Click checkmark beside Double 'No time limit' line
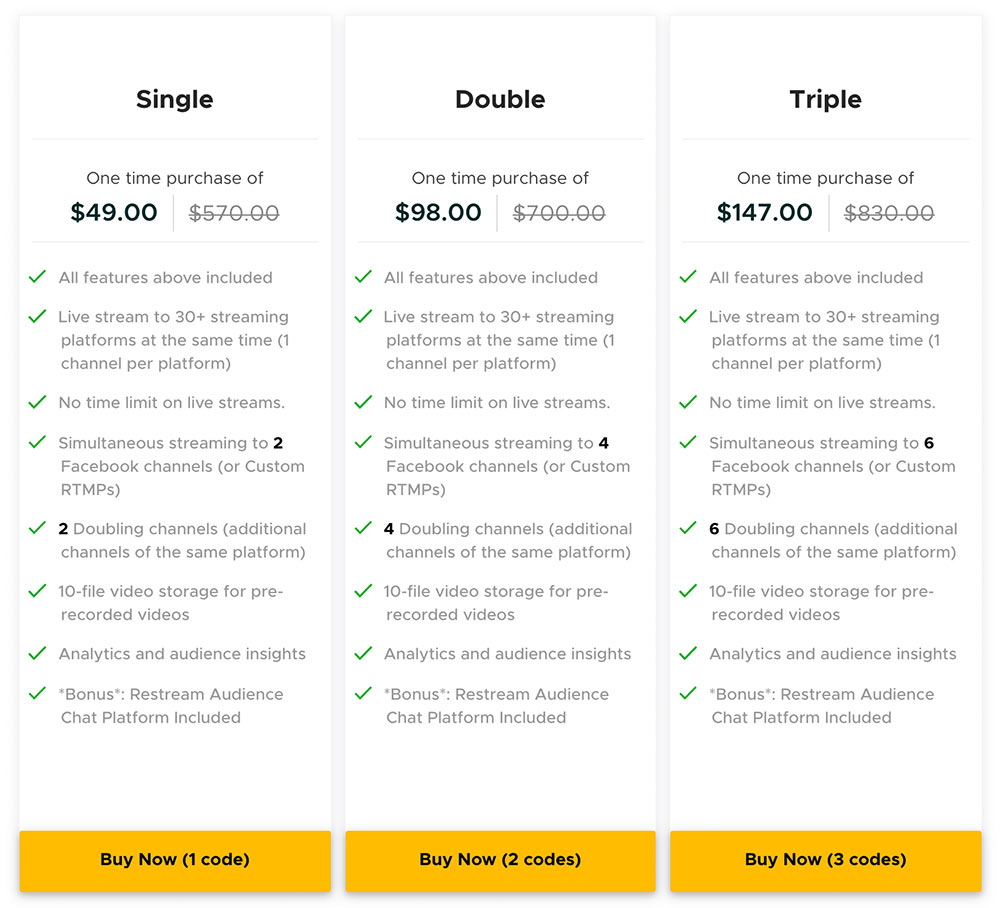The height and width of the screenshot is (908, 1000). (364, 403)
